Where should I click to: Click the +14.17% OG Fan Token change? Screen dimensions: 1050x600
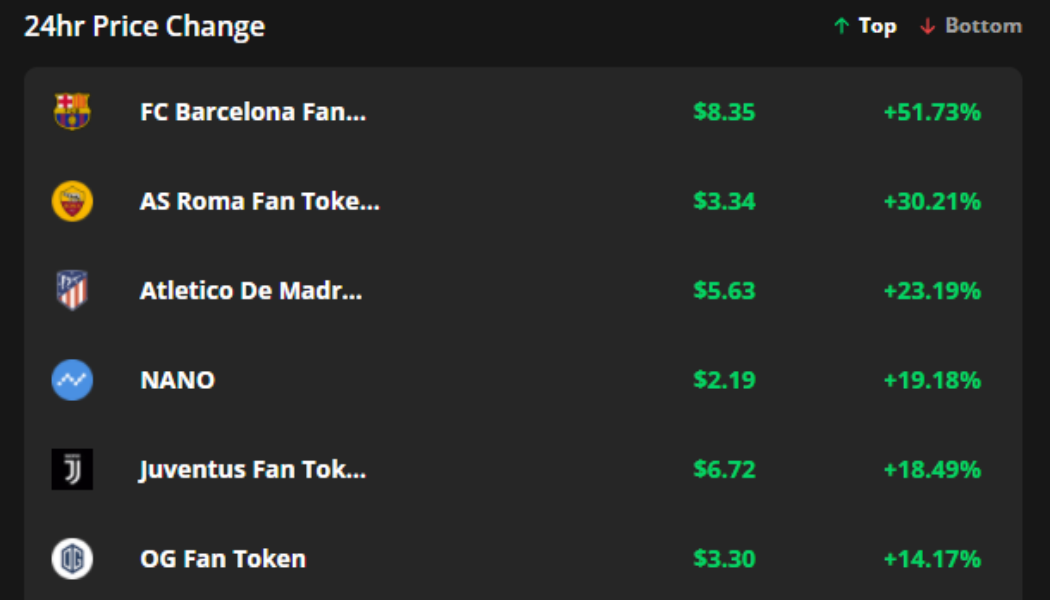click(930, 558)
